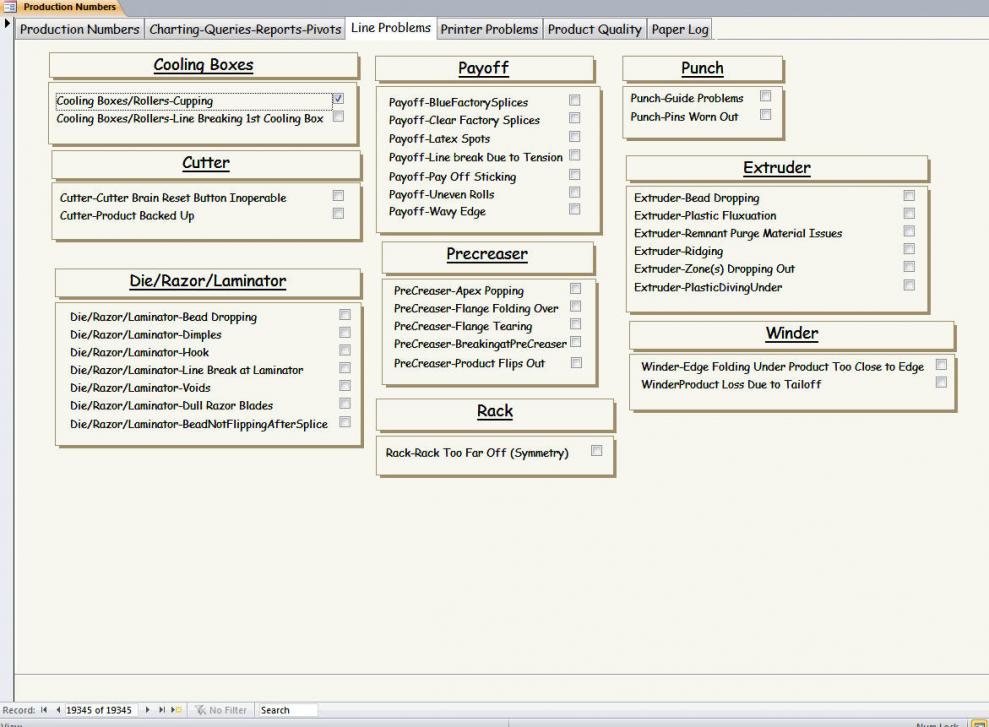Enable Payoff-Clear Factory Splices checkbox

click(x=574, y=117)
